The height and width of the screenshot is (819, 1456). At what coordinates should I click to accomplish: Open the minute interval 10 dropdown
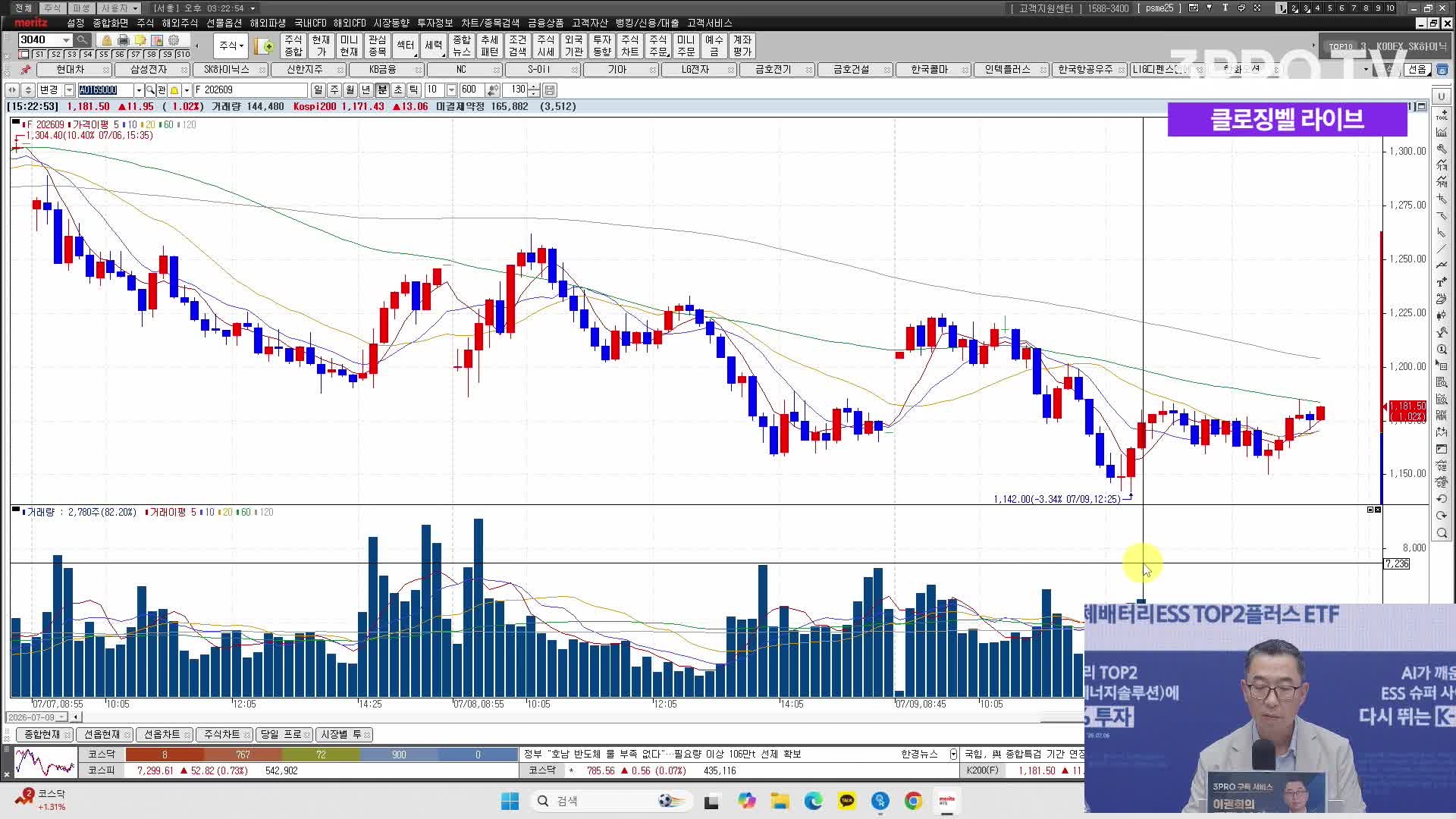(451, 90)
